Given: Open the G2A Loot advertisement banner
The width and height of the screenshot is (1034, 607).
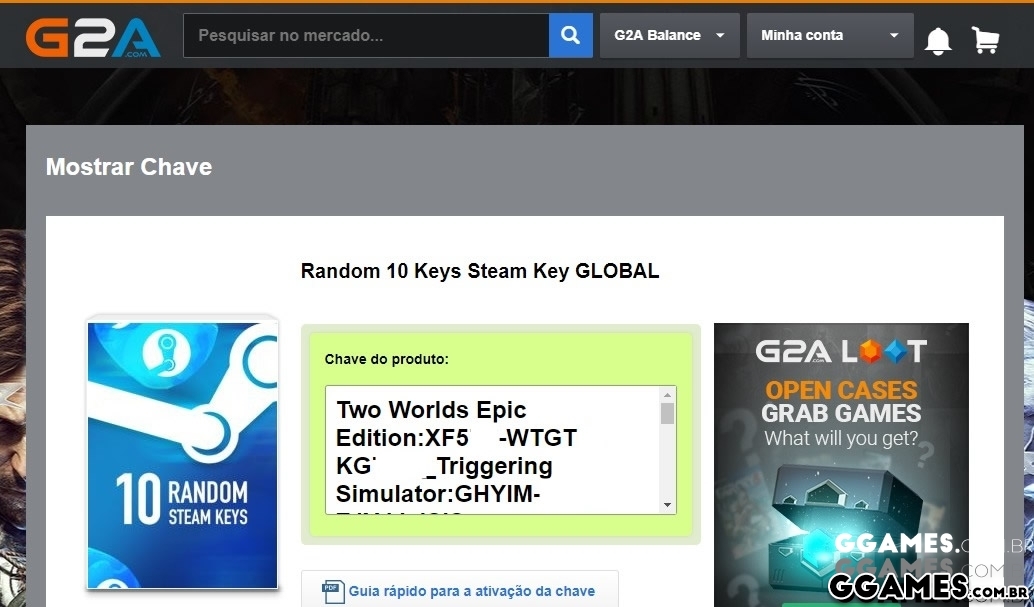Looking at the screenshot, I should (841, 464).
